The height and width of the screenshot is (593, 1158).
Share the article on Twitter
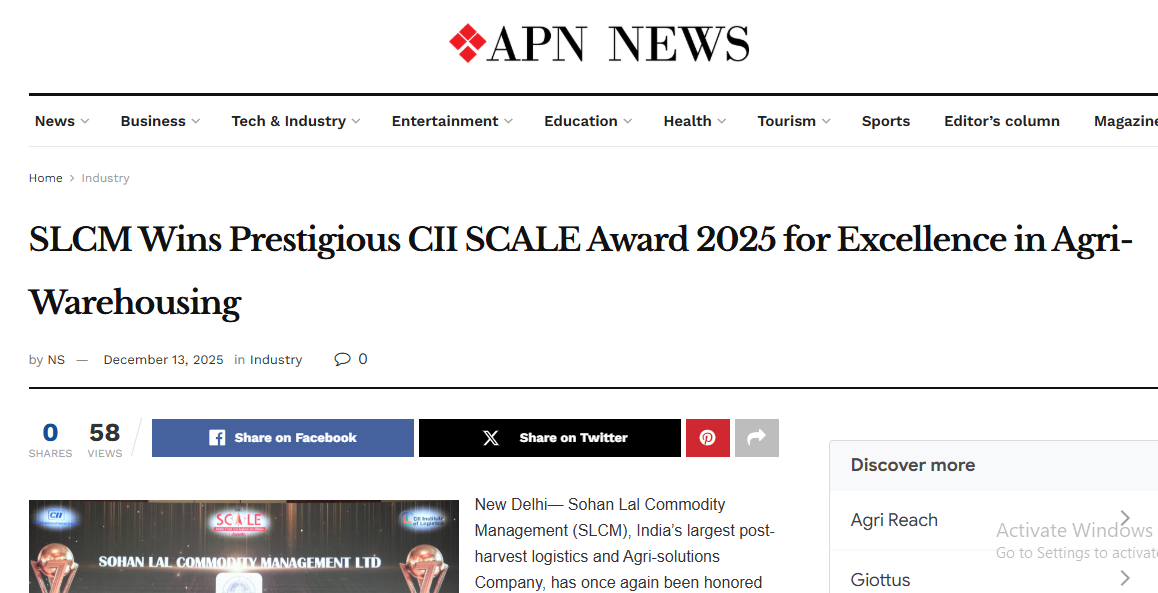[x=549, y=438]
